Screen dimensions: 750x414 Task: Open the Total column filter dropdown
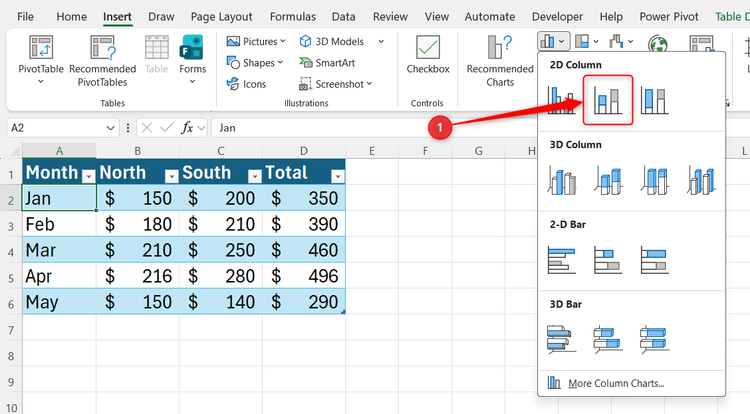click(x=338, y=176)
